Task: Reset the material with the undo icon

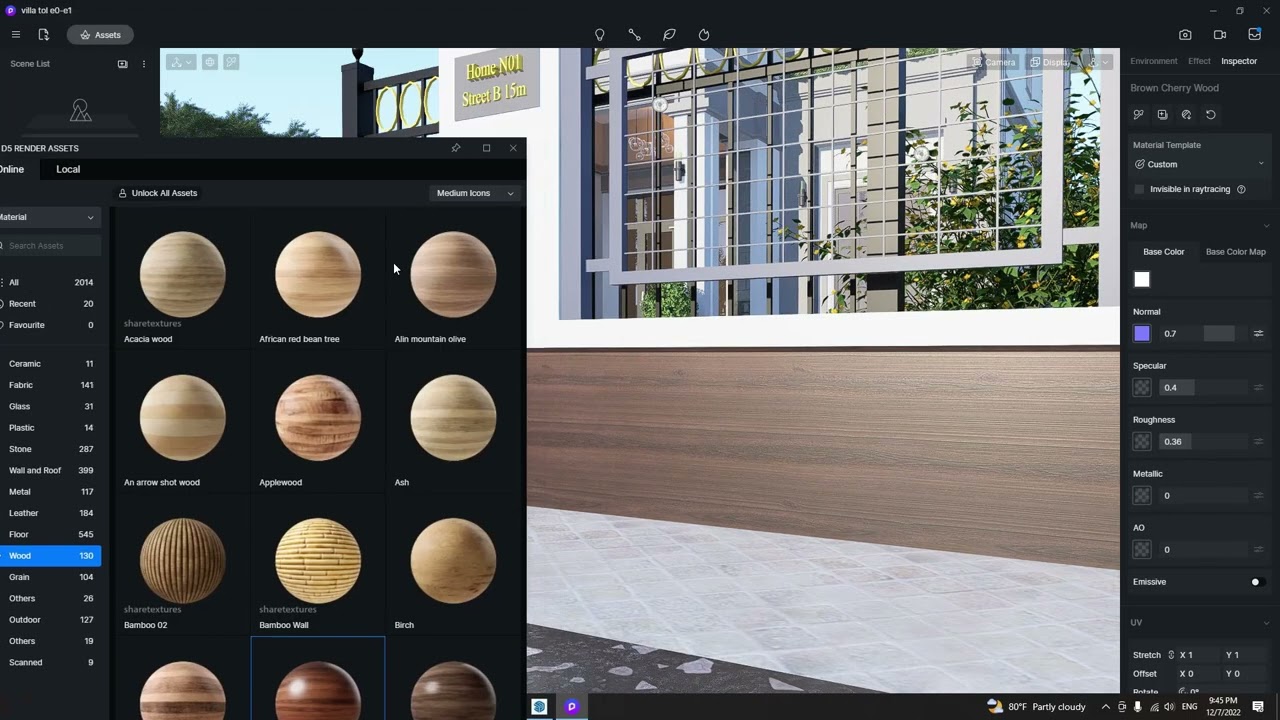Action: 1211,115
